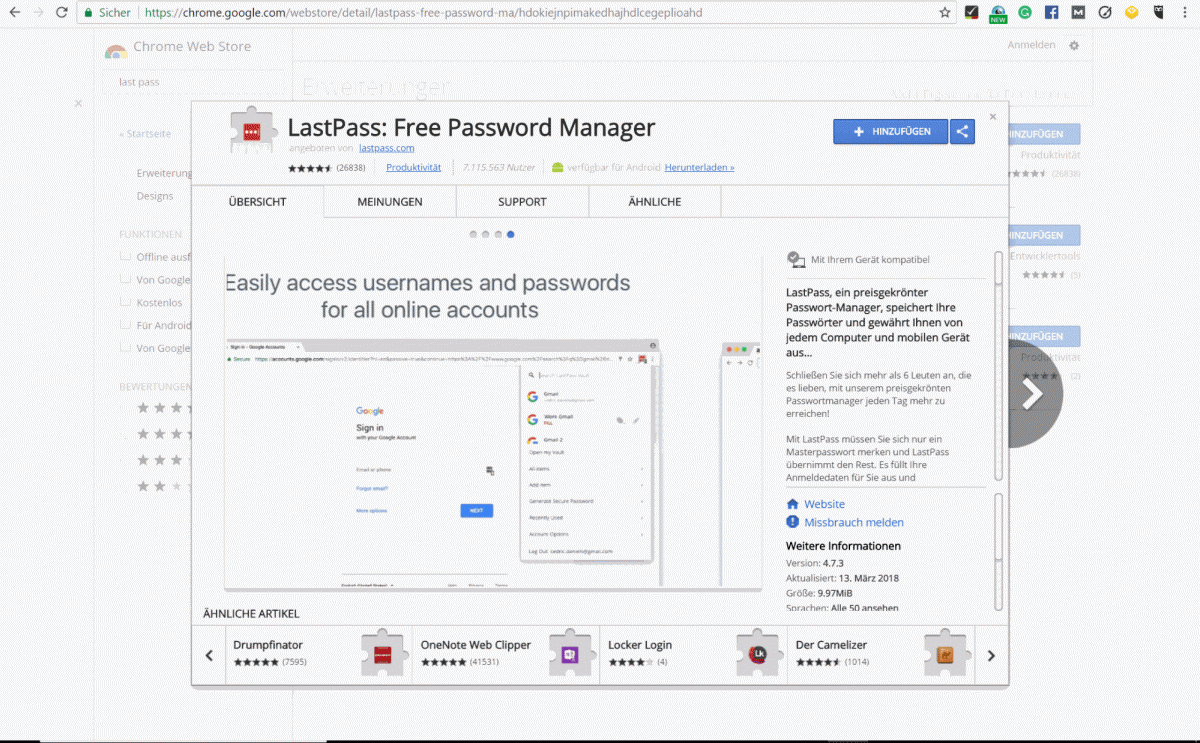1200x743 pixels.
Task: Switch to the Meinungen tab
Action: pos(390,201)
